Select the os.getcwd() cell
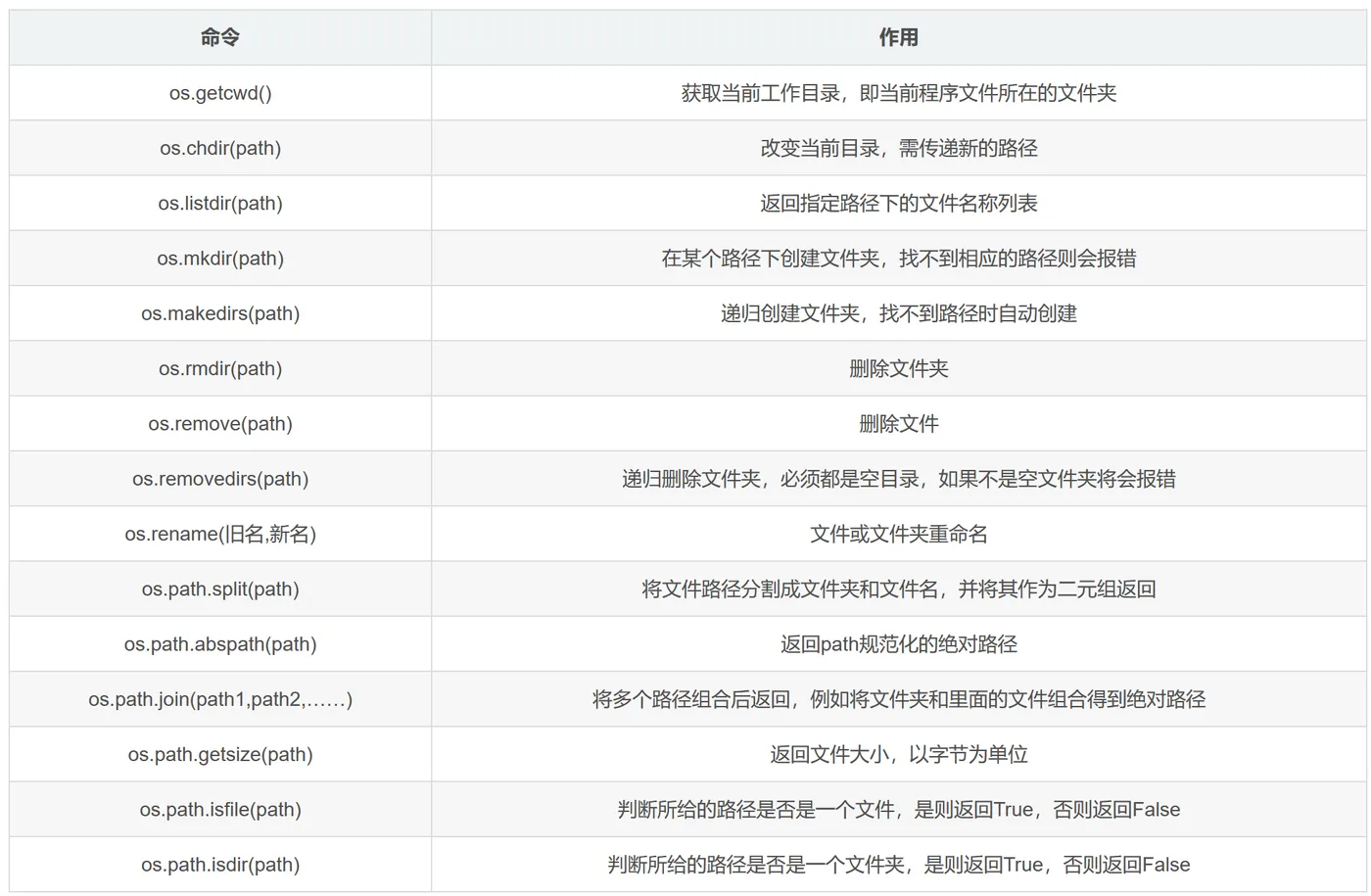This screenshot has width=1371, height=896. coord(220,93)
